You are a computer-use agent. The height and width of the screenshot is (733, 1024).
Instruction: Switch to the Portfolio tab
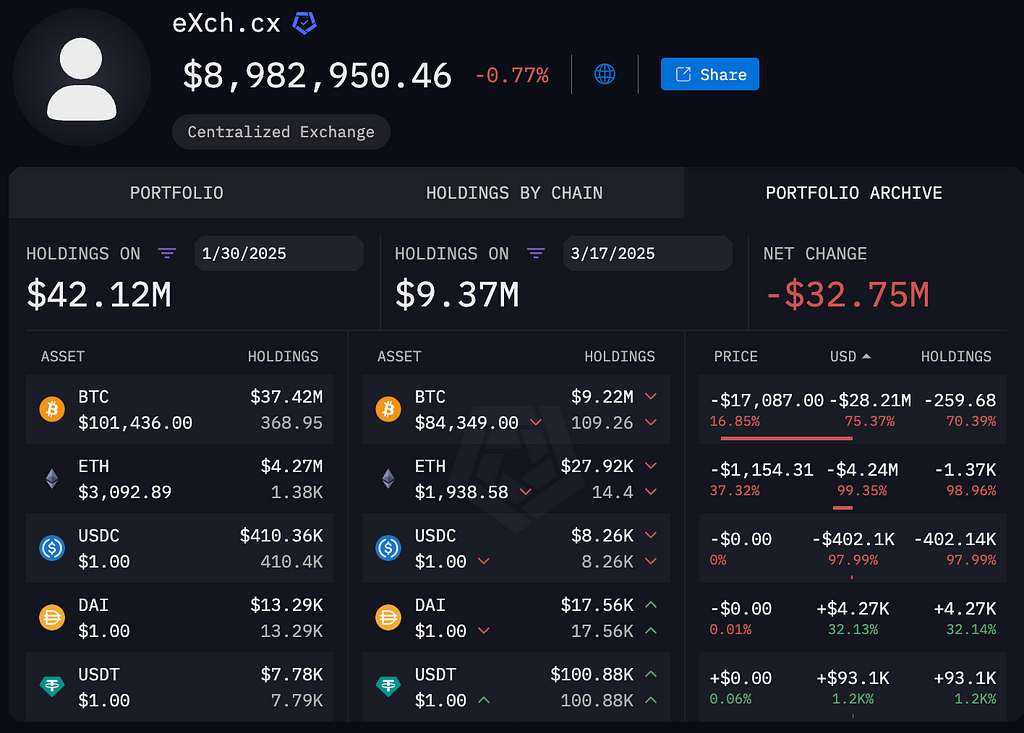176,193
